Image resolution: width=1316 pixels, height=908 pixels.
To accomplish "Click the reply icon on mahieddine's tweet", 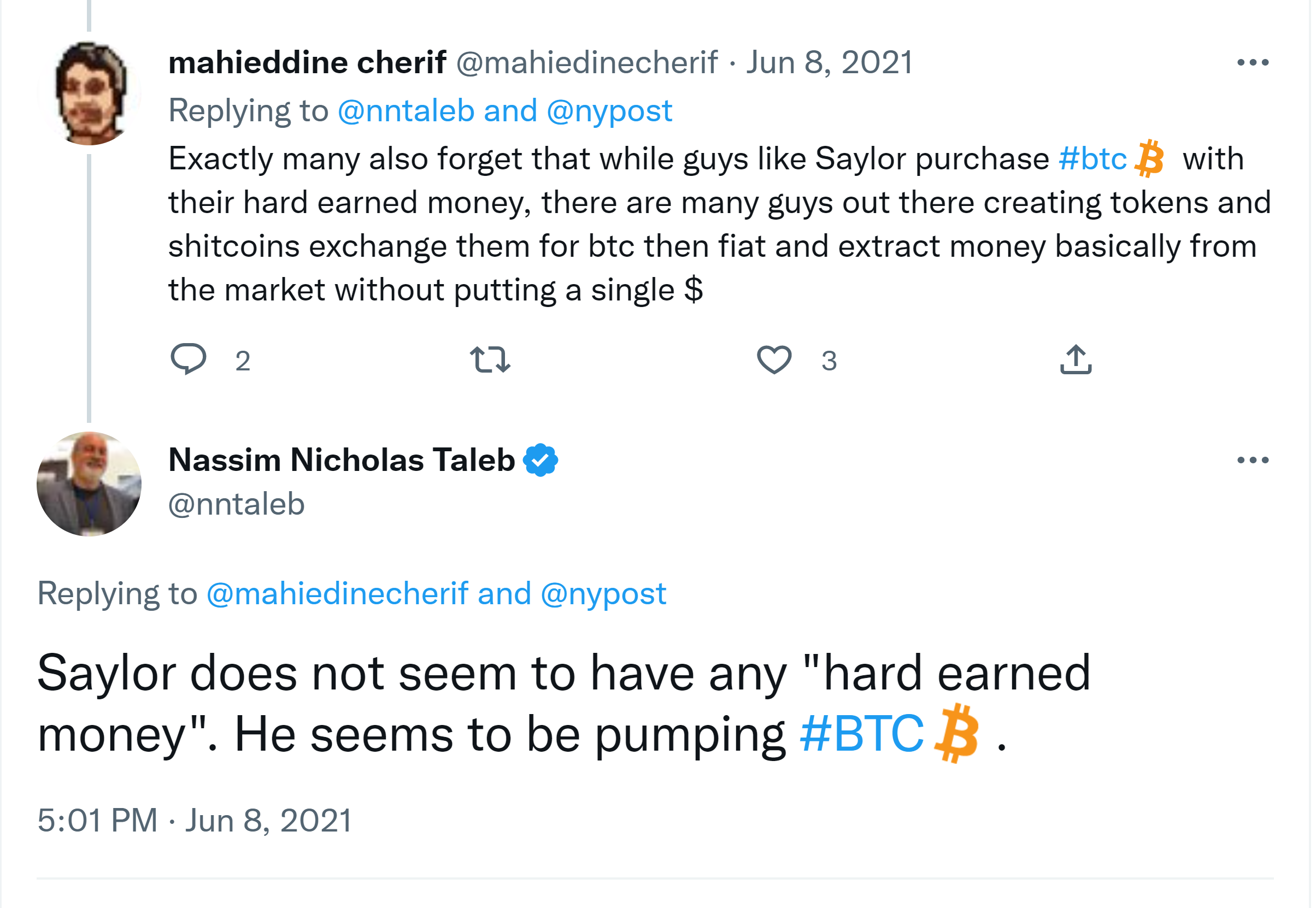I will pyautogui.click(x=189, y=359).
